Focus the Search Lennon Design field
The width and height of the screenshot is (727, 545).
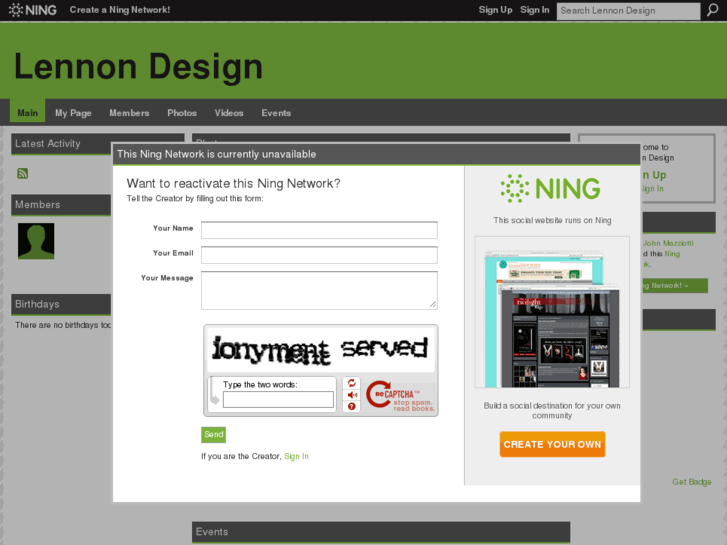[628, 11]
